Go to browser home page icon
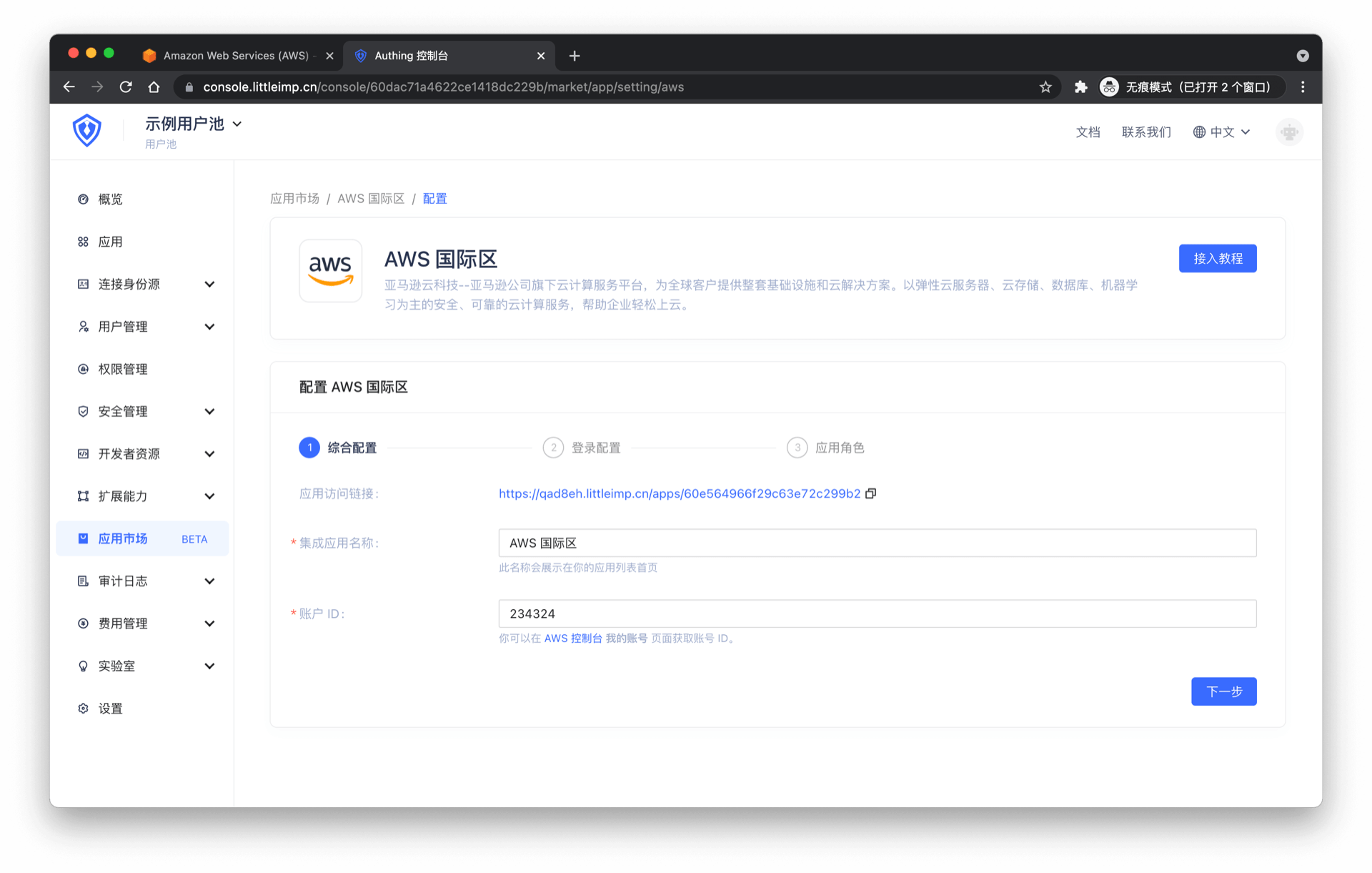 point(154,87)
